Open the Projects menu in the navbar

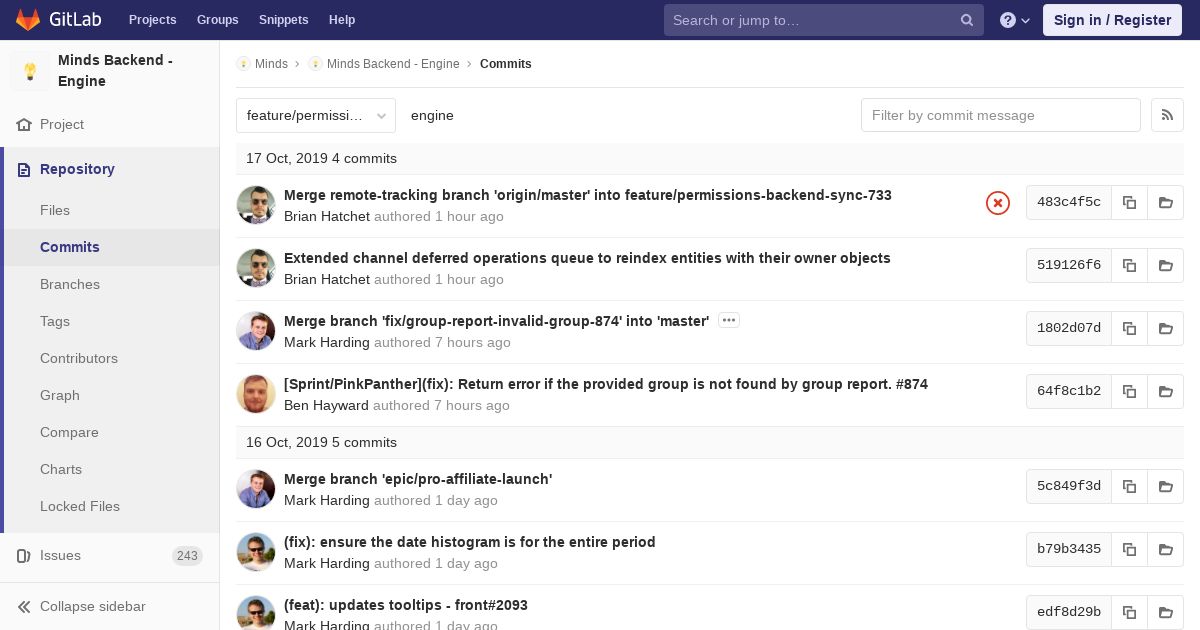coord(152,20)
